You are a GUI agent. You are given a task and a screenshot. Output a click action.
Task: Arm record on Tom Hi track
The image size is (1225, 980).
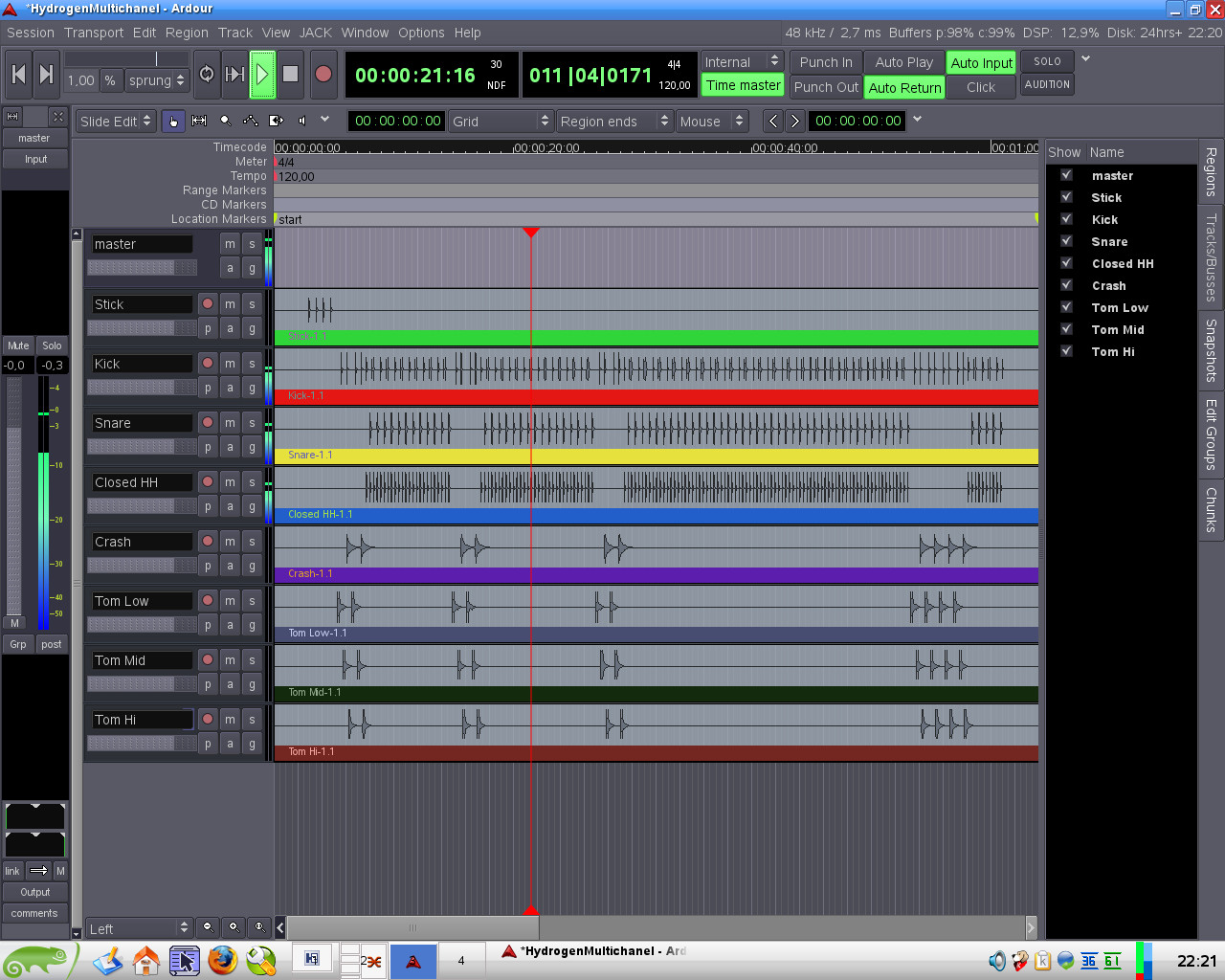point(208,720)
